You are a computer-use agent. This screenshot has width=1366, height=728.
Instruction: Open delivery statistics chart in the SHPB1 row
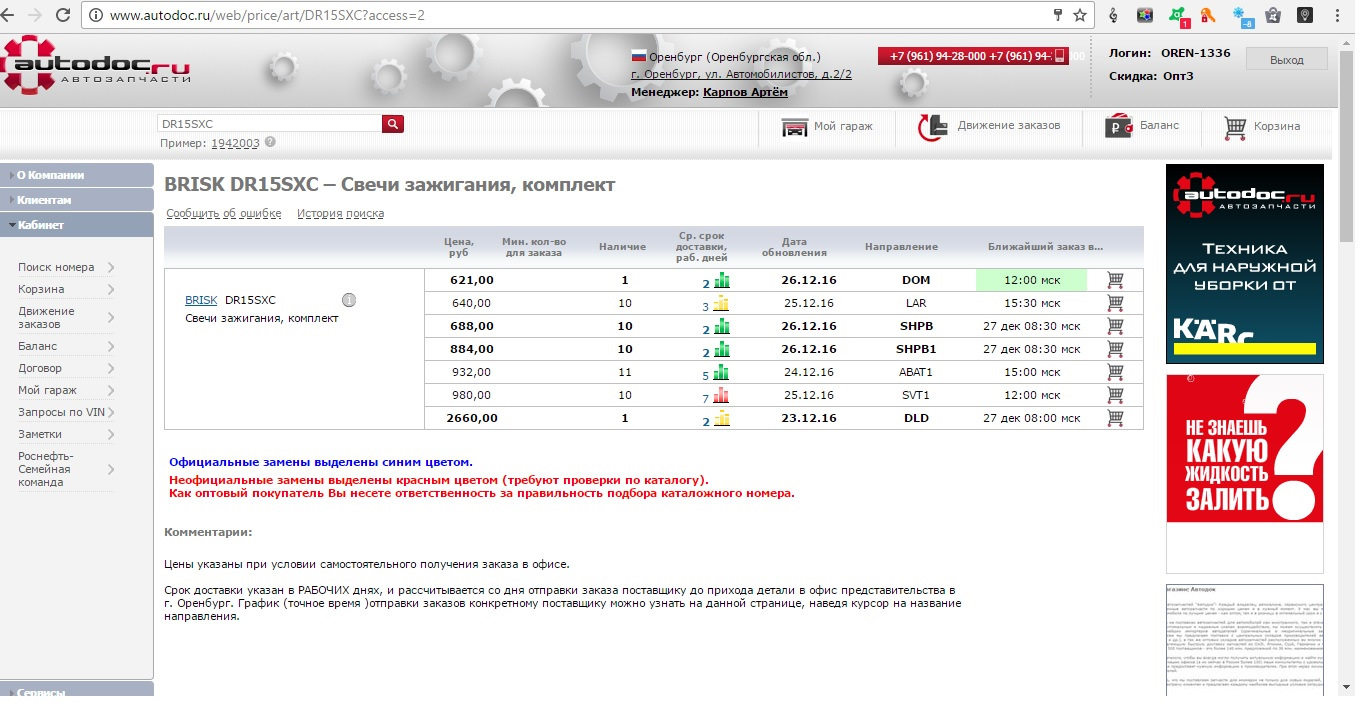tap(721, 350)
